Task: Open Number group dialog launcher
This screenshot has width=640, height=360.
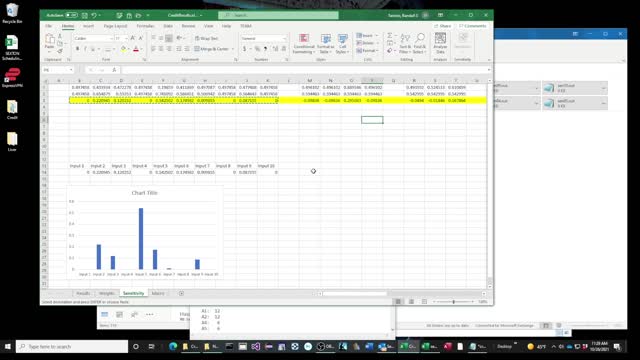Action: pos(287,60)
